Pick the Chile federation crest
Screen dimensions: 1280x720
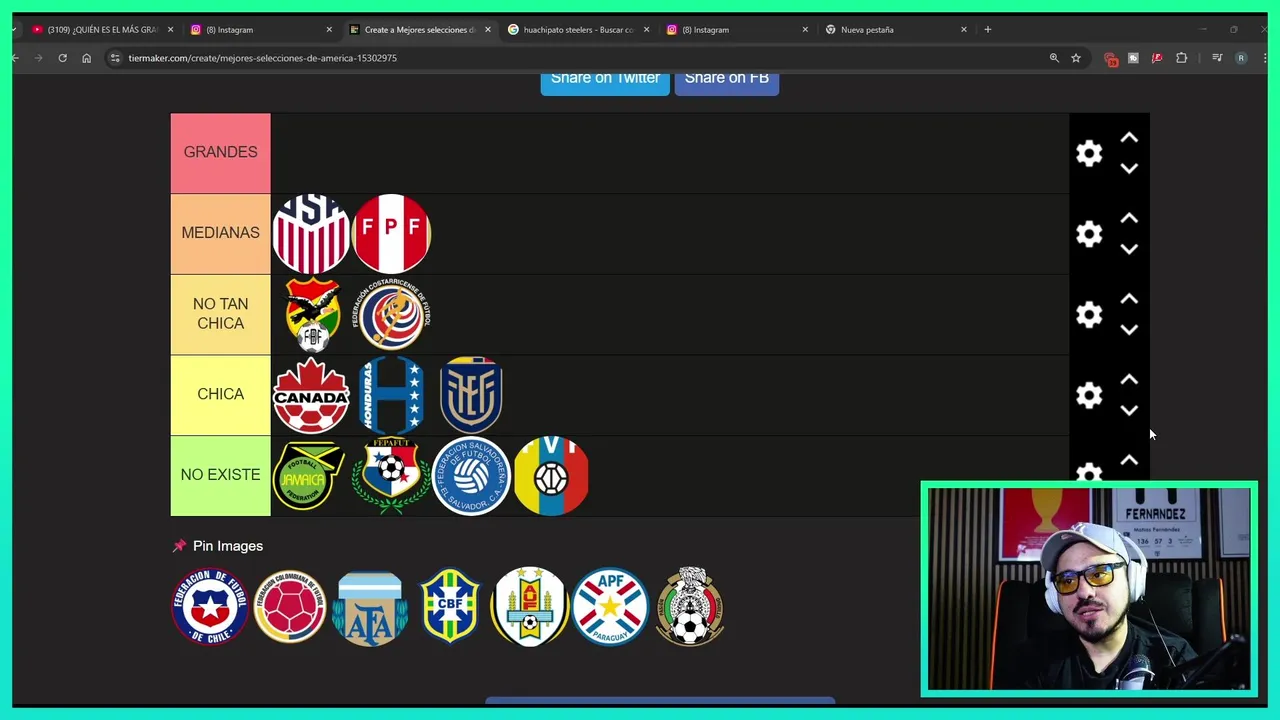coord(210,606)
